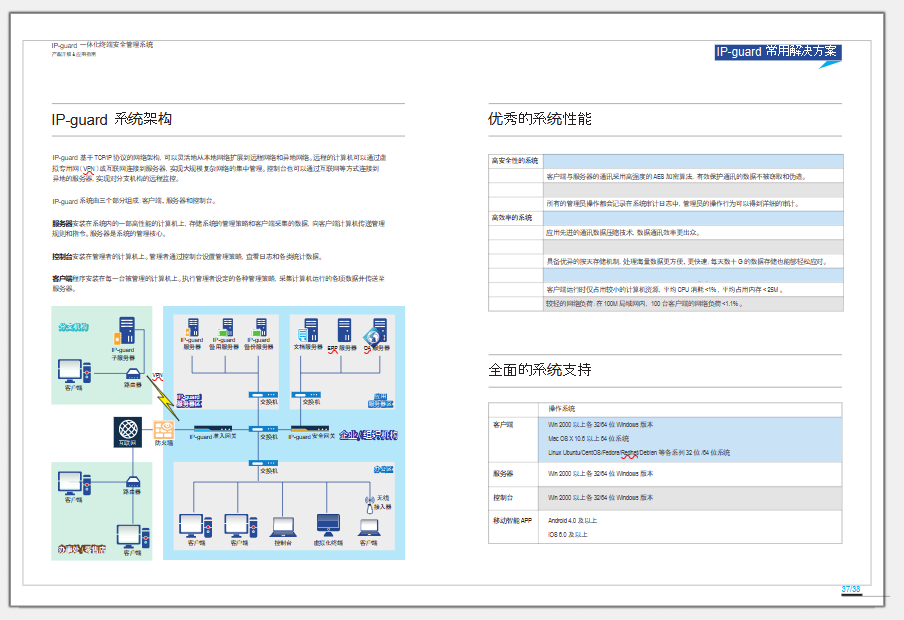The image size is (904, 620).
Task: Click the heading "全面的系统支持"
Action: click(x=540, y=370)
